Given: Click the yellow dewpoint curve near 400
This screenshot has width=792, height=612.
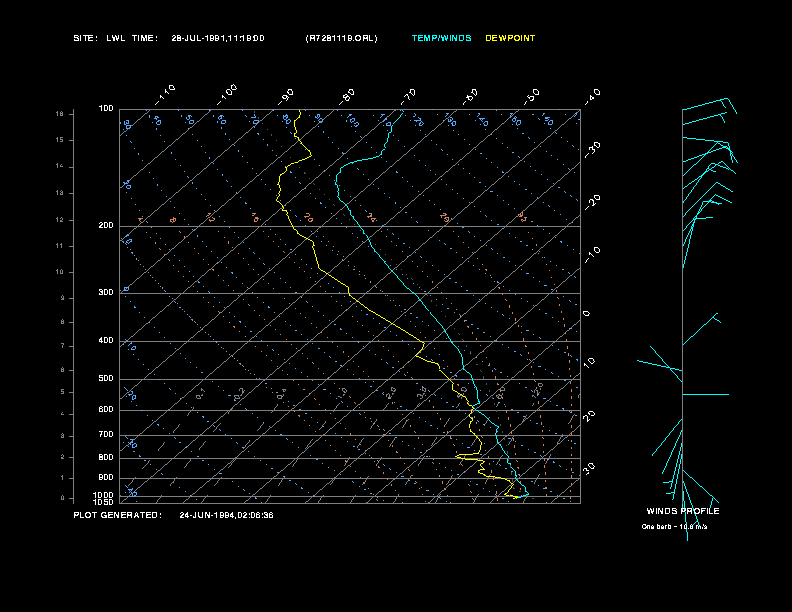Looking at the screenshot, I should [424, 342].
